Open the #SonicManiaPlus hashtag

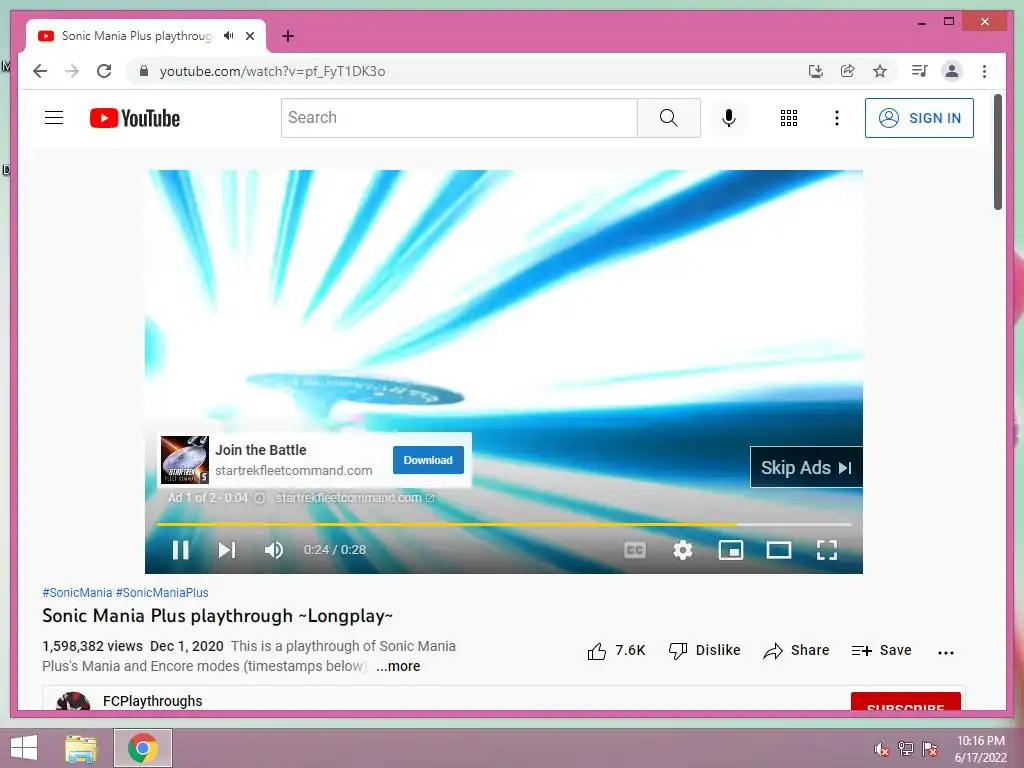coord(162,592)
